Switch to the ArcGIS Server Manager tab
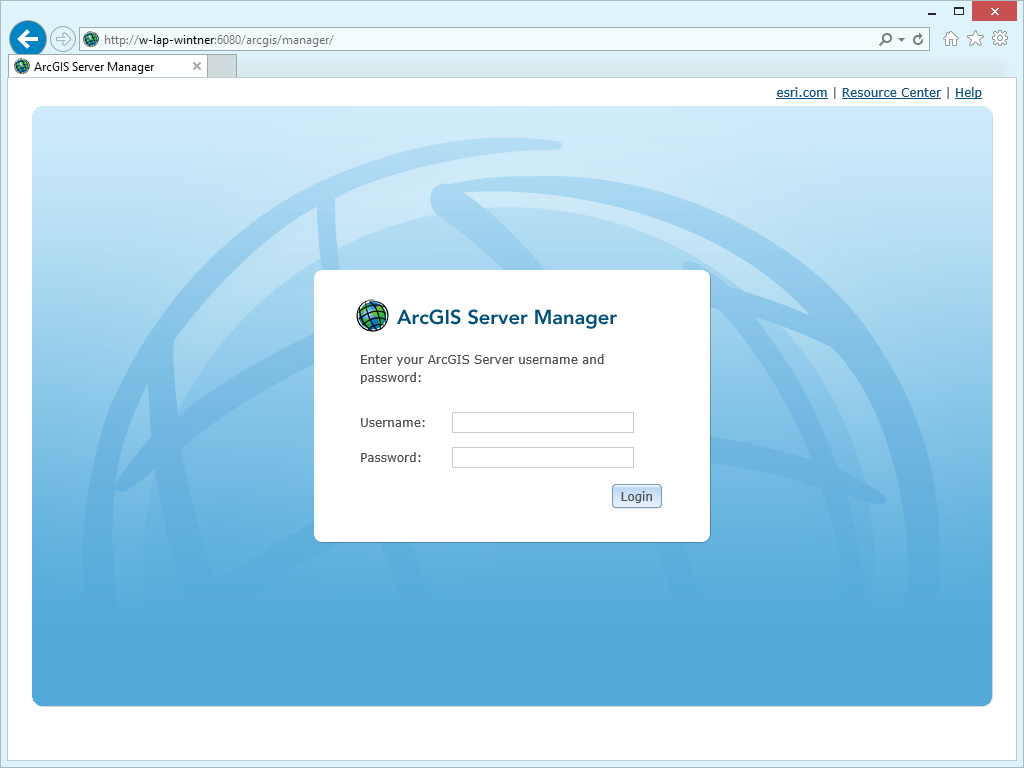Image resolution: width=1024 pixels, height=768 pixels. [x=105, y=65]
